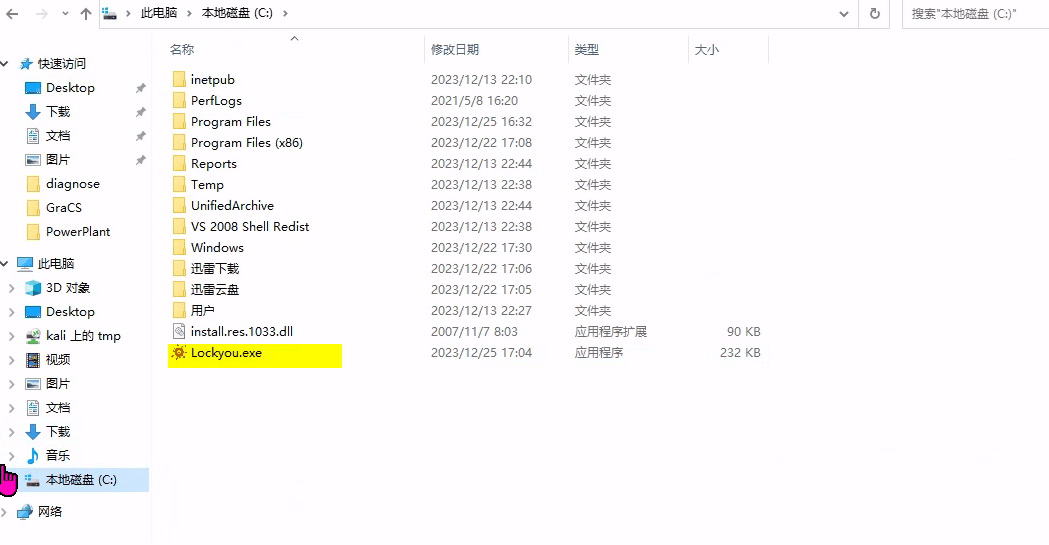Viewport: 1049px width, 545px height.
Task: Sort by 名称 column header
Action: click(x=182, y=49)
